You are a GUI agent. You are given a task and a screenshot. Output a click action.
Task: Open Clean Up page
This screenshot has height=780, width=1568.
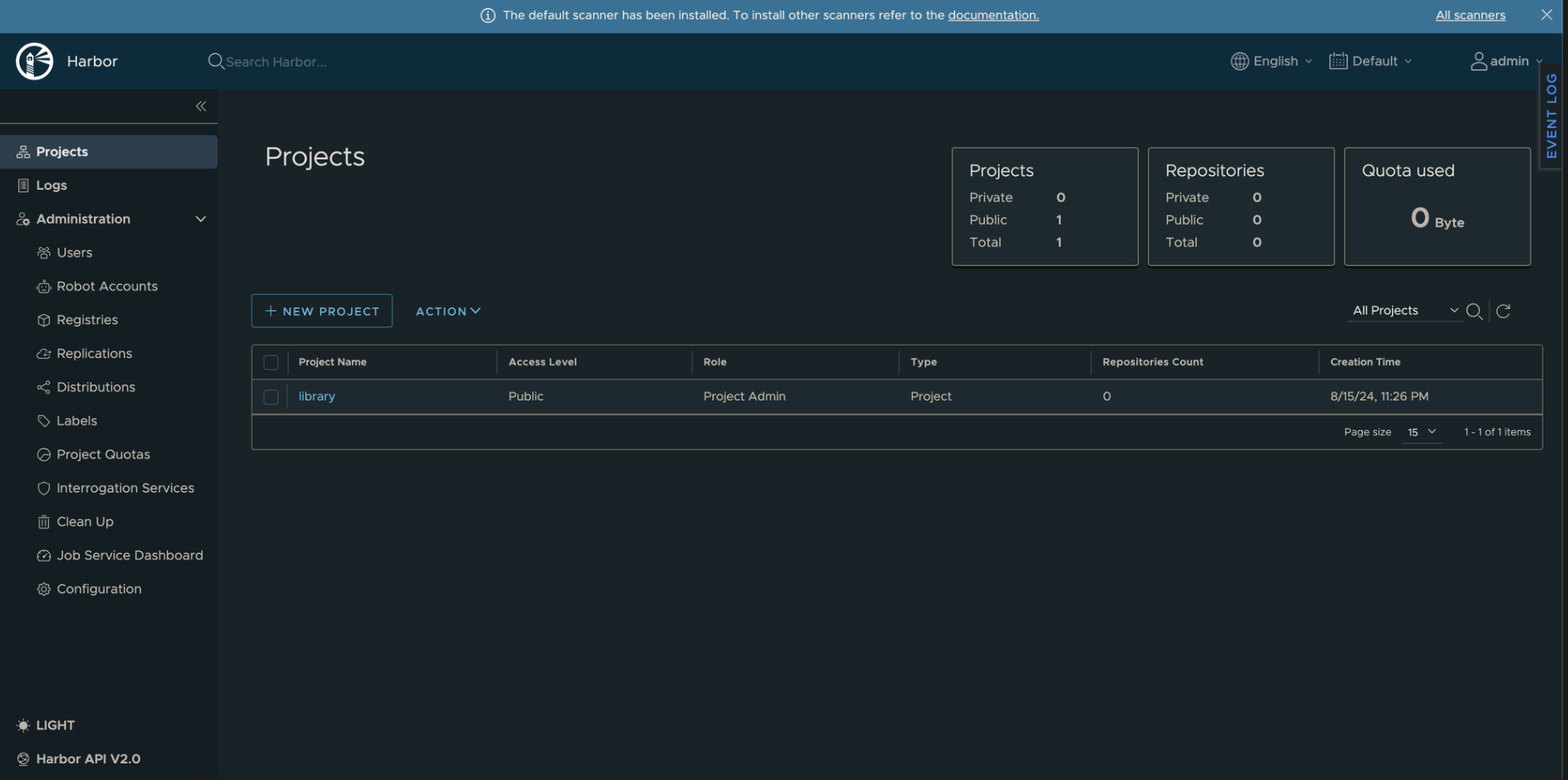pos(85,522)
